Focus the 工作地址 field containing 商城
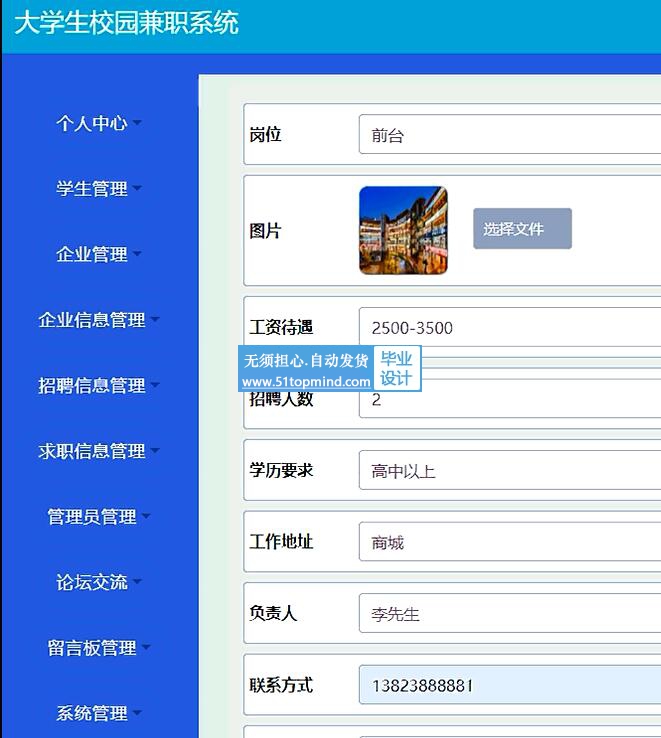This screenshot has height=738, width=661. point(510,542)
